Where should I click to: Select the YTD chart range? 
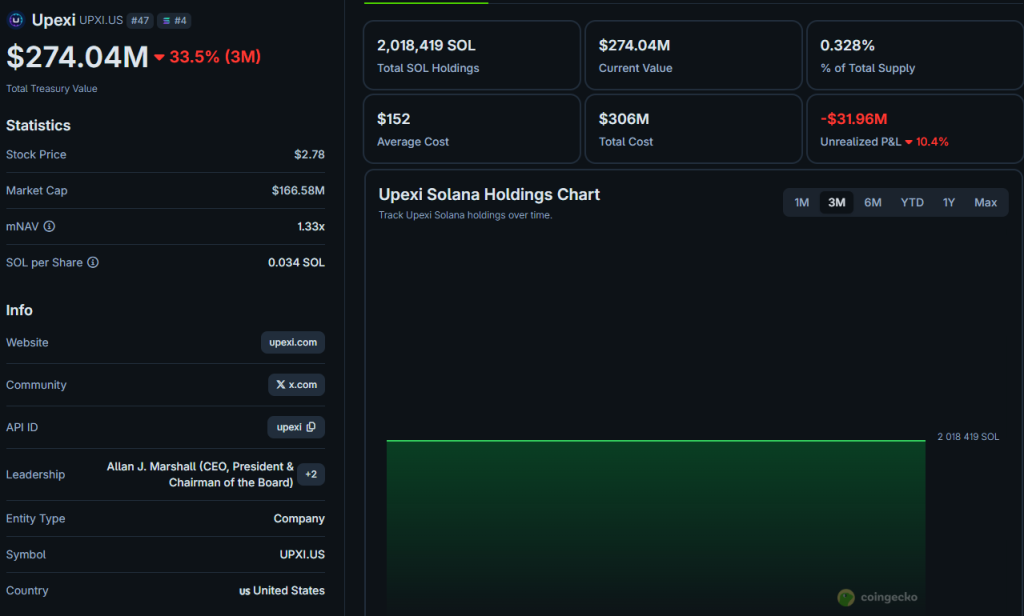click(912, 203)
